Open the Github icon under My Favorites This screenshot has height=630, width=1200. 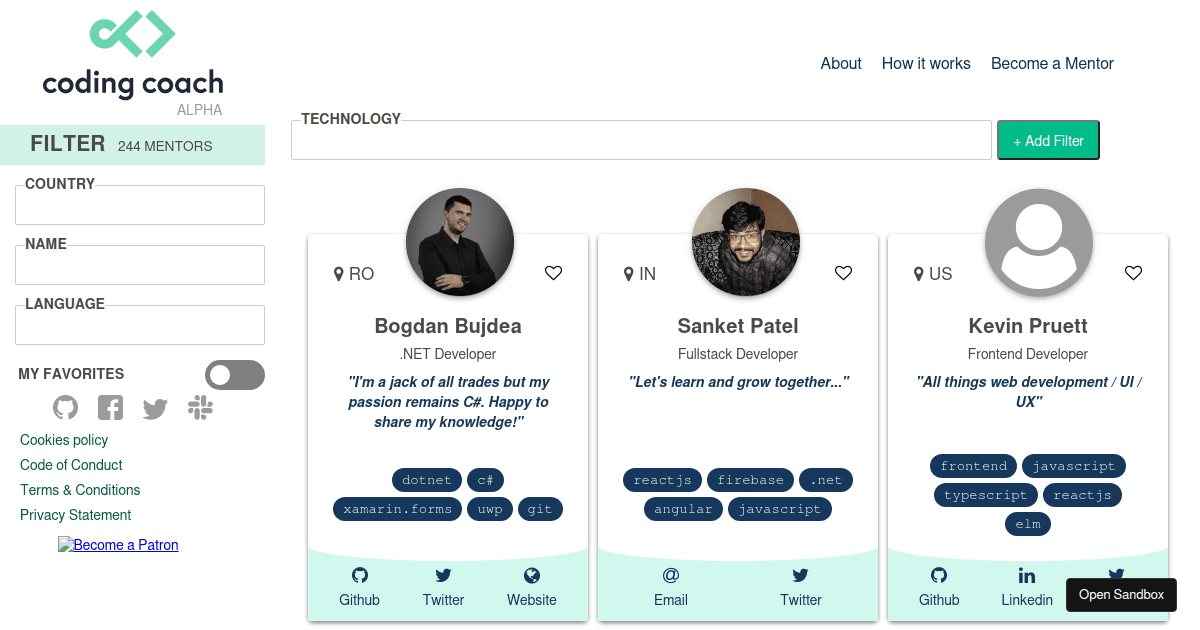(65, 407)
